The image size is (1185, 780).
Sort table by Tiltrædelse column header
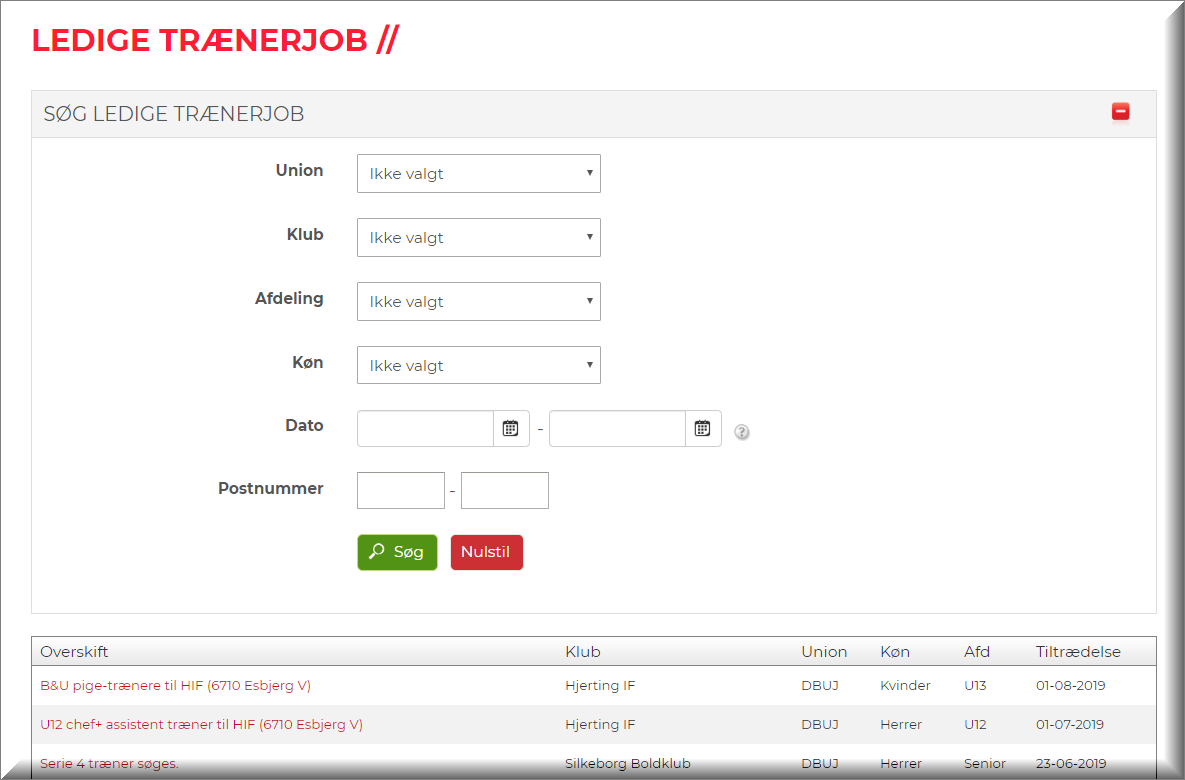[1078, 652]
